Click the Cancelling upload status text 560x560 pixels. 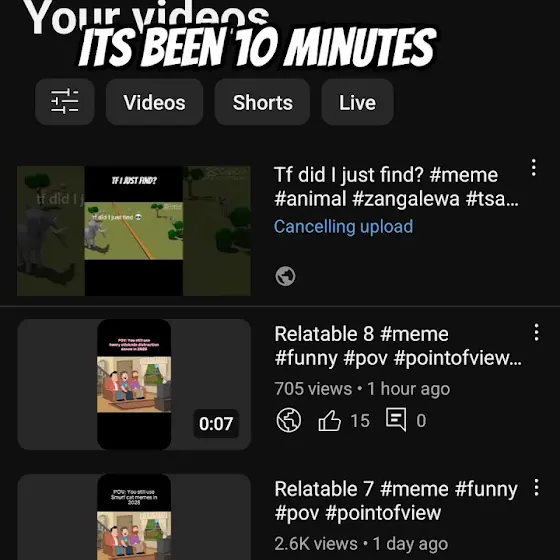click(x=343, y=226)
